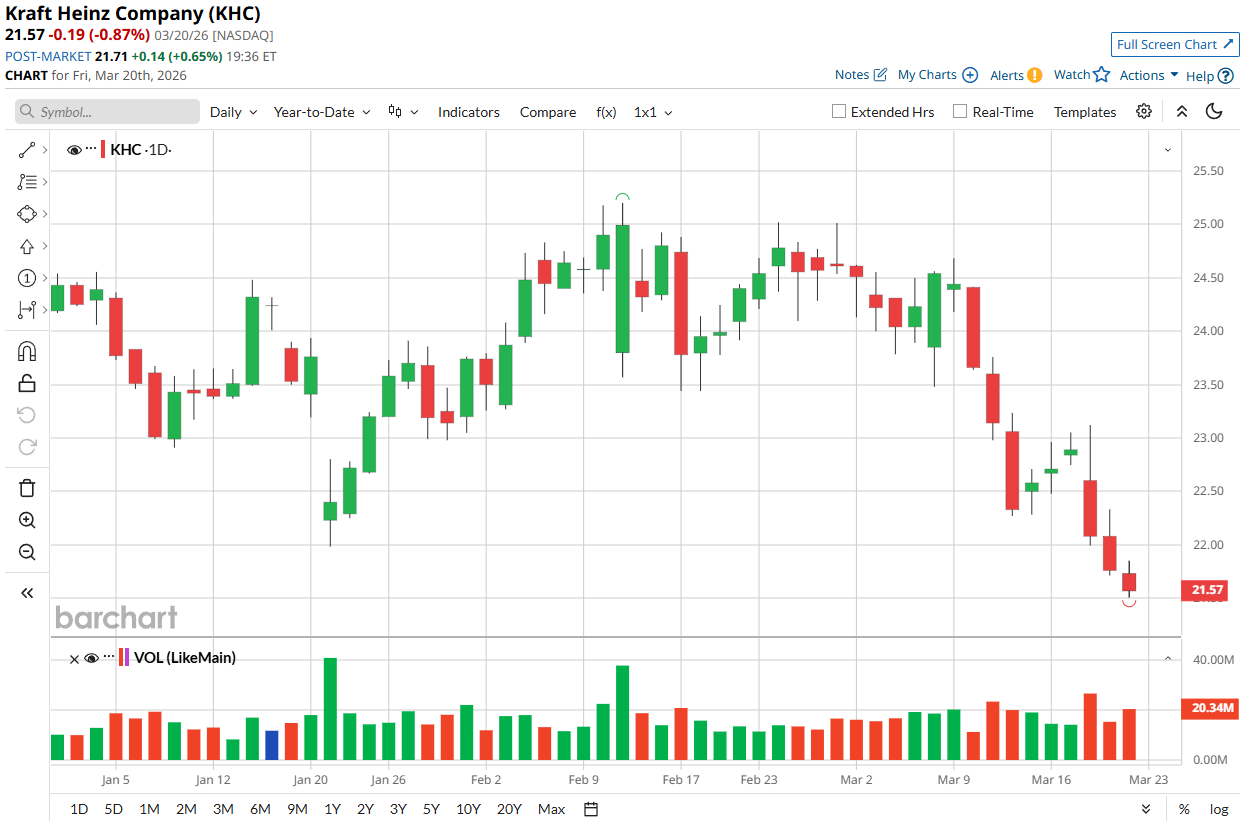Collapse the VOL pane chevron
The width and height of the screenshot is (1244, 821).
tap(1167, 658)
